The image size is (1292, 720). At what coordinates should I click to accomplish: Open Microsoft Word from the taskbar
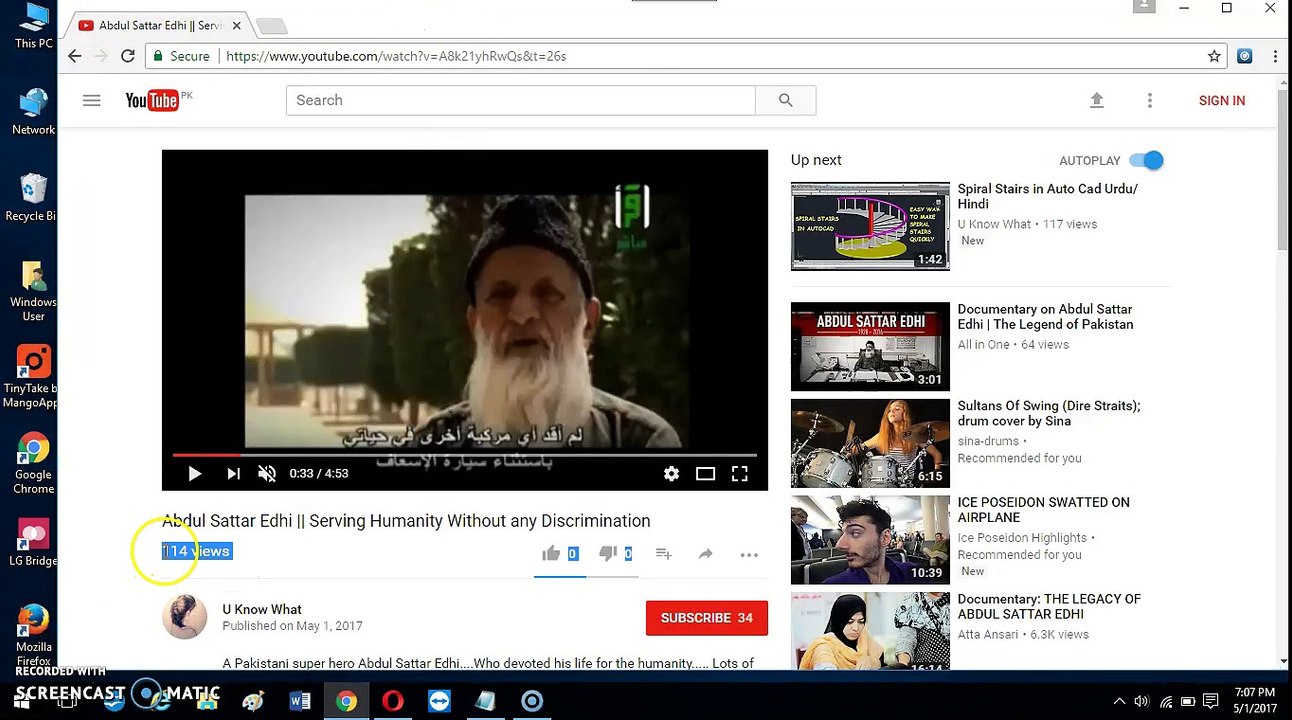tap(299, 701)
